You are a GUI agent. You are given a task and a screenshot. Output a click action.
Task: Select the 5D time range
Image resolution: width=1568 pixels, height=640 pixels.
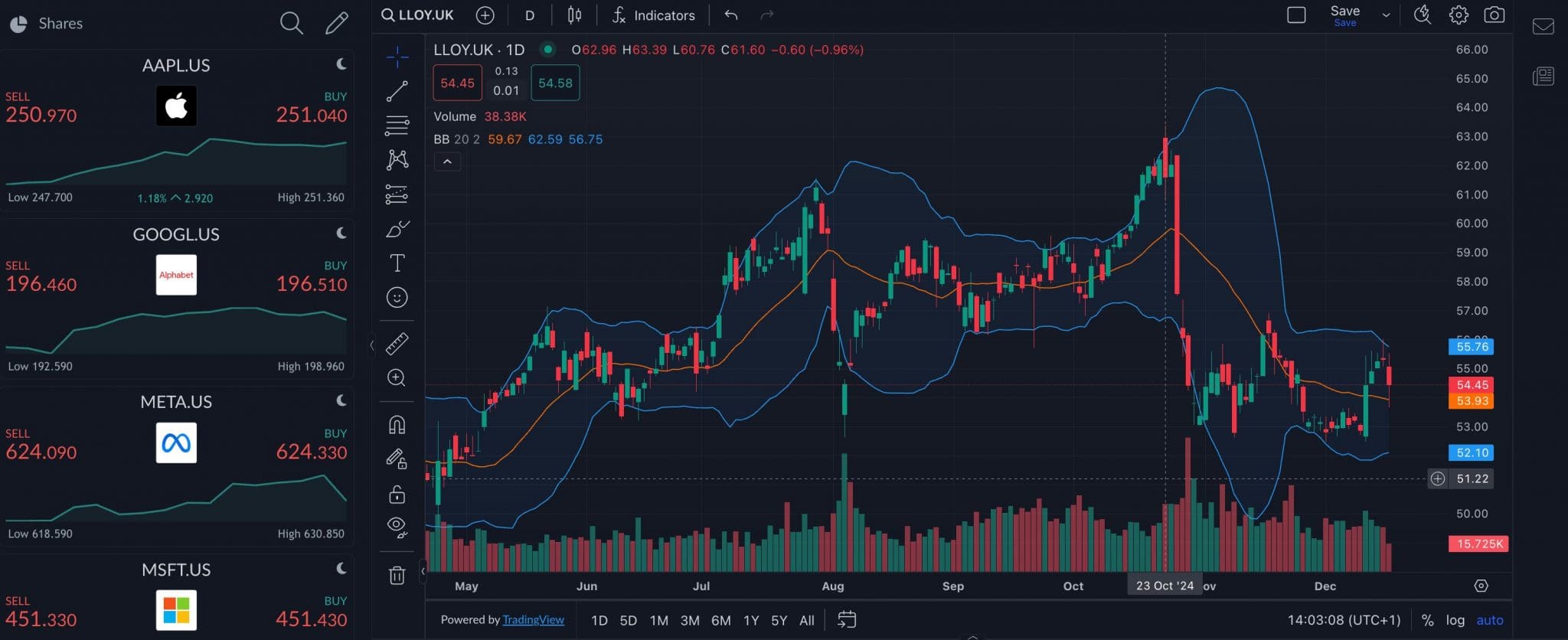point(628,620)
